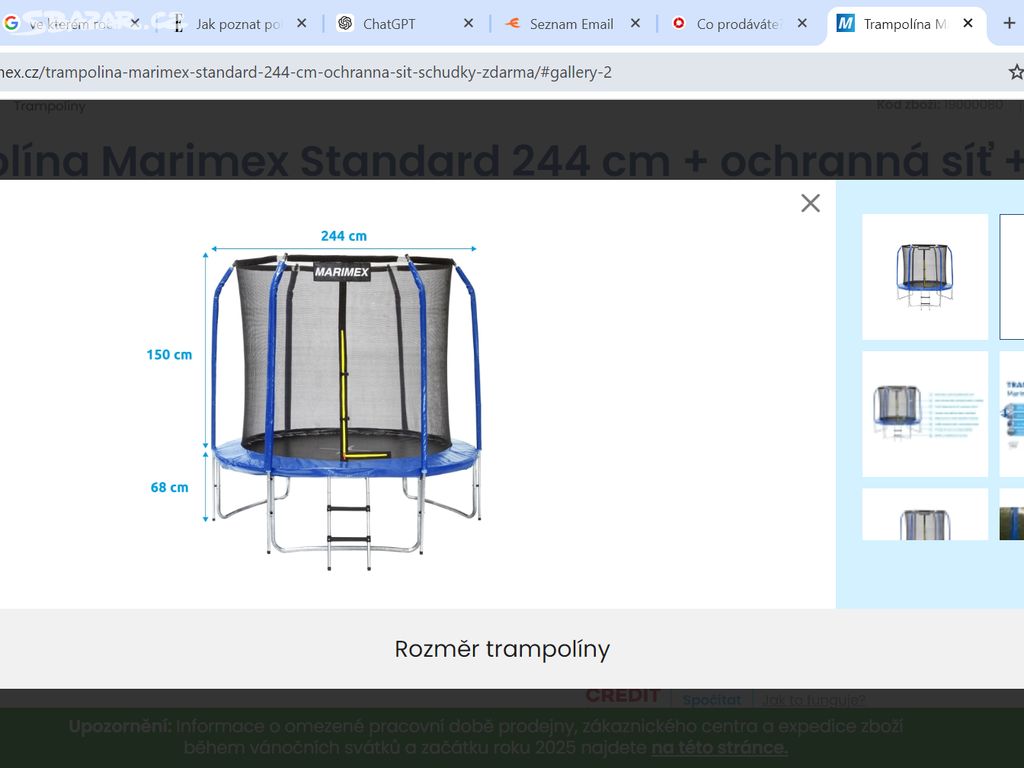Click the Seznam Email tab favicon
Screen dimensions: 1024x768
point(512,24)
